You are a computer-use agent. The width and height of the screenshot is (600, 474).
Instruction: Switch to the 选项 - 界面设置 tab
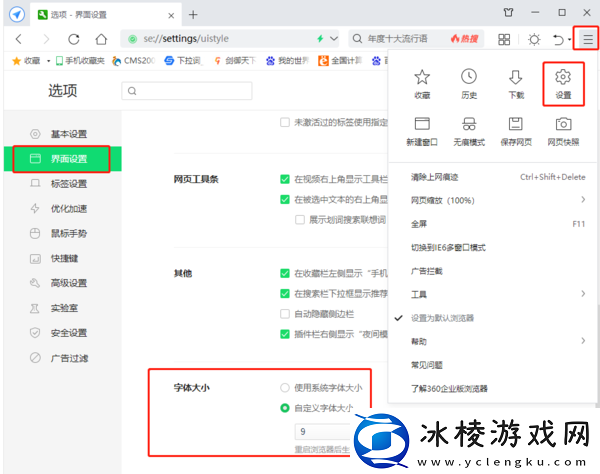click(105, 15)
